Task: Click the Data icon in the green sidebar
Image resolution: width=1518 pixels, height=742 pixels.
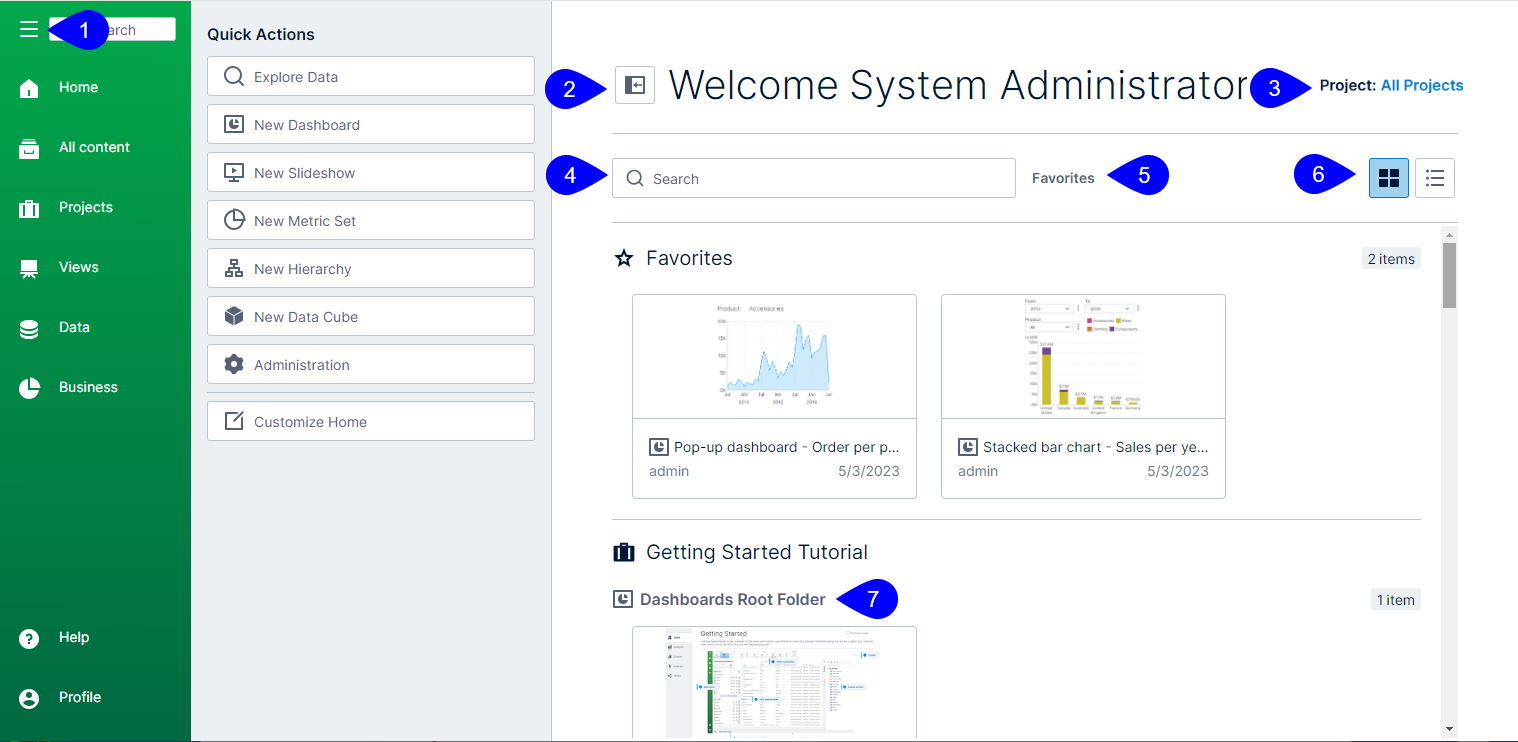Action: click(x=29, y=327)
